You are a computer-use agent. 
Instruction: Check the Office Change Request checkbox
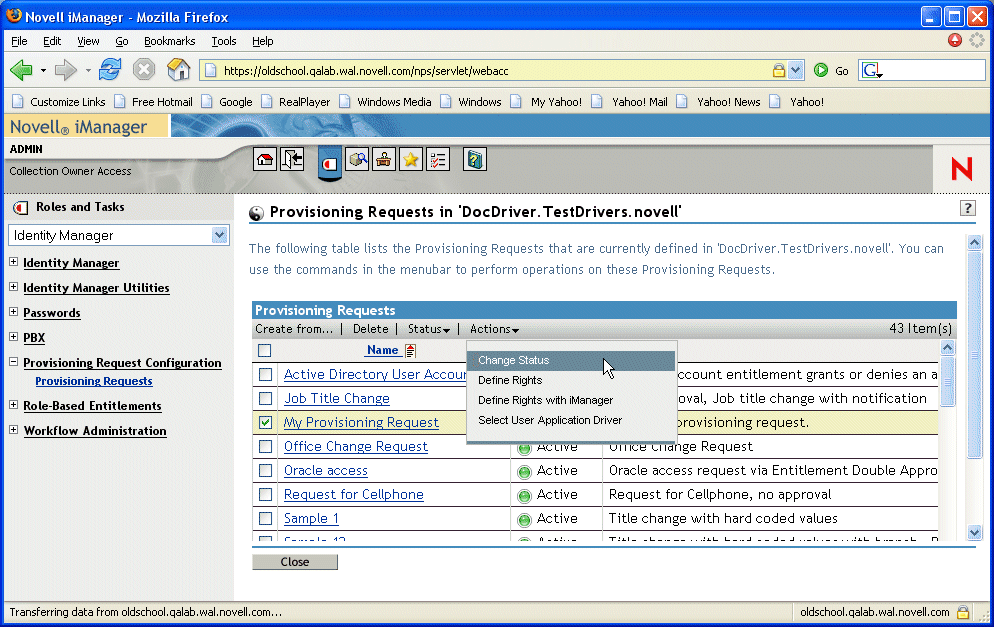266,446
